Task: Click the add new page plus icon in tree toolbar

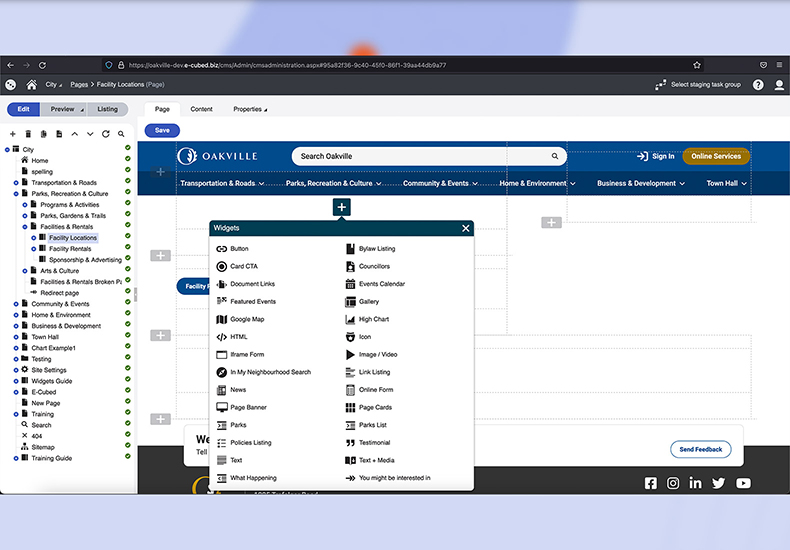Action: click(12, 134)
